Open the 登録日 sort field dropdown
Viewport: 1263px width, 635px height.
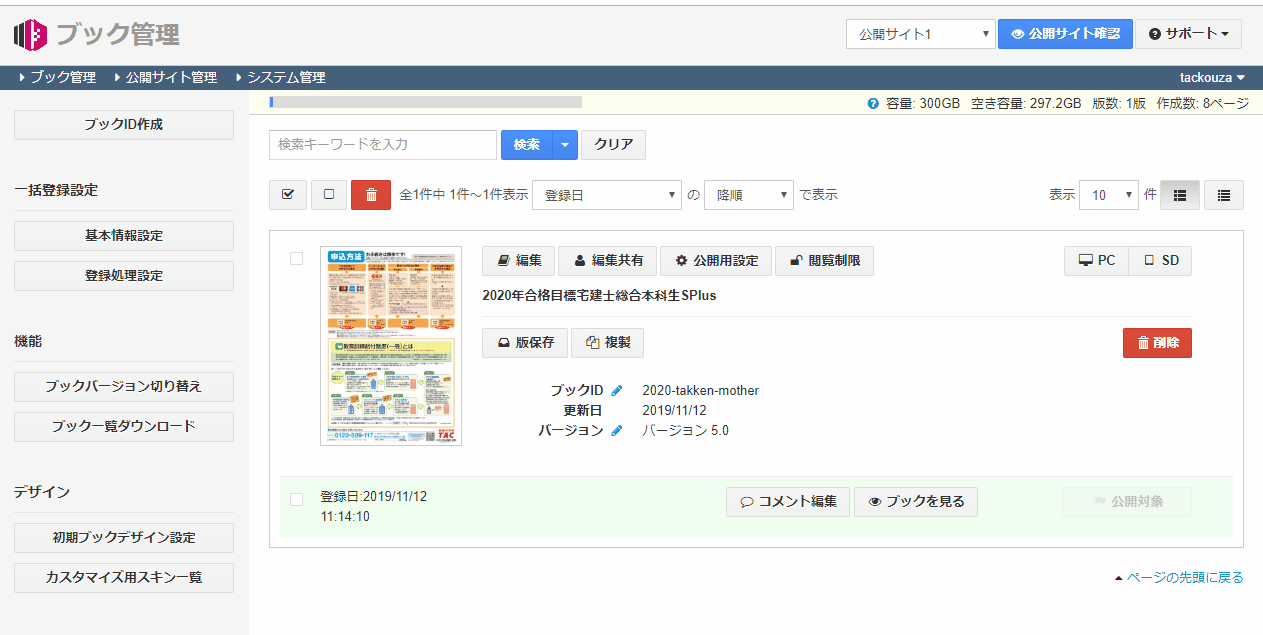tap(607, 196)
